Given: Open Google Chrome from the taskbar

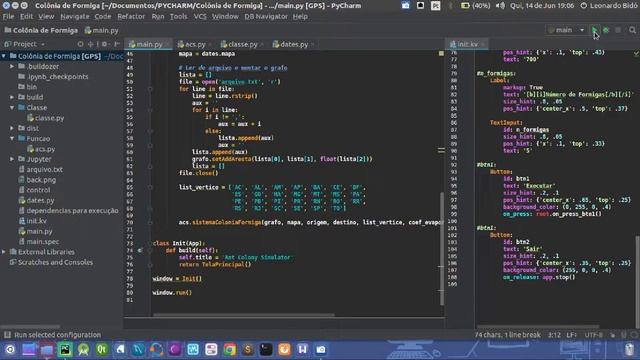Looking at the screenshot, I should click(229, 349).
